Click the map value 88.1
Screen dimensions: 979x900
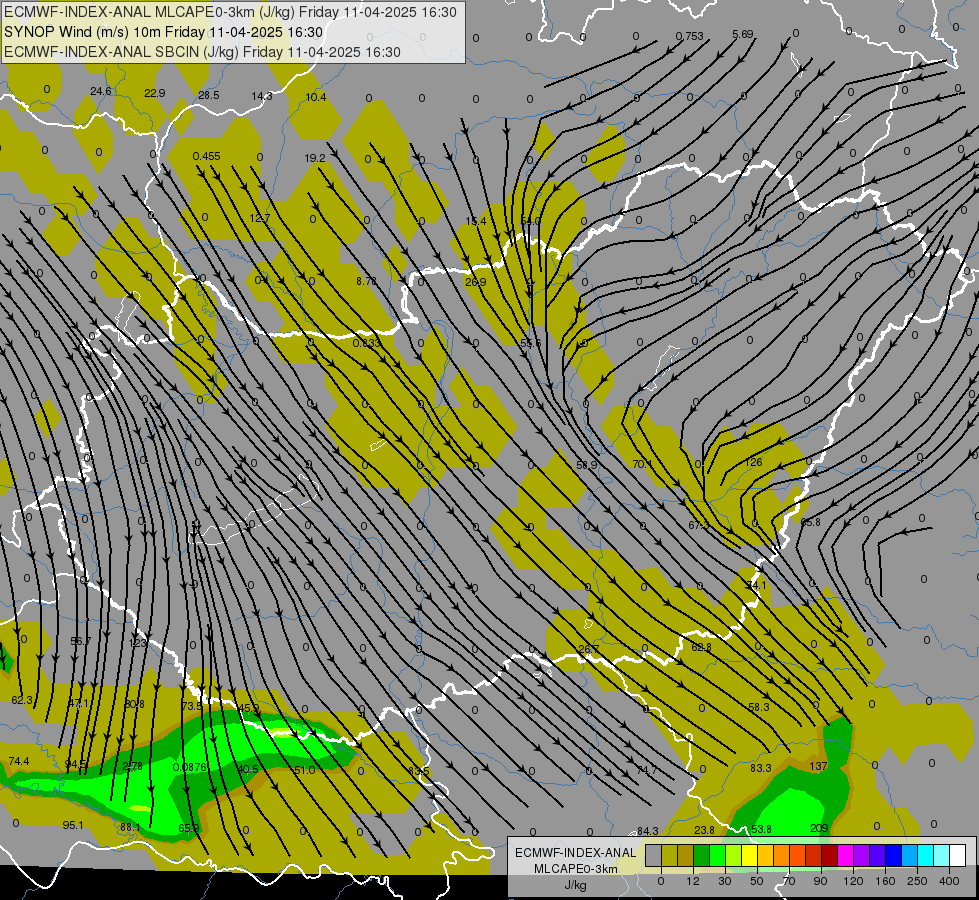(x=130, y=827)
